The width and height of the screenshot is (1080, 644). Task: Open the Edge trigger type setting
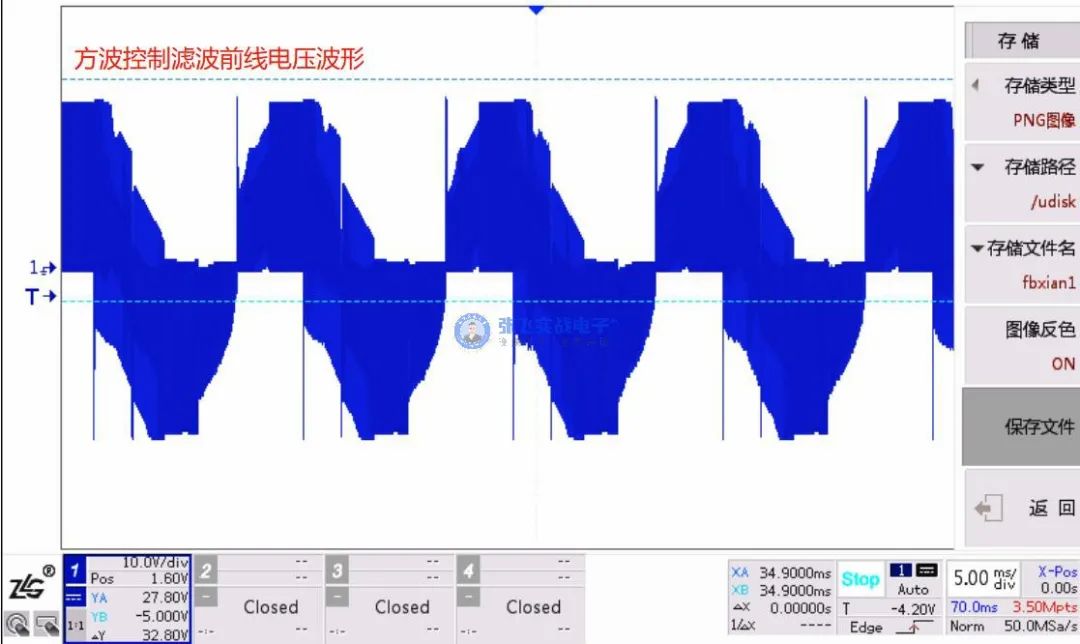(x=866, y=627)
